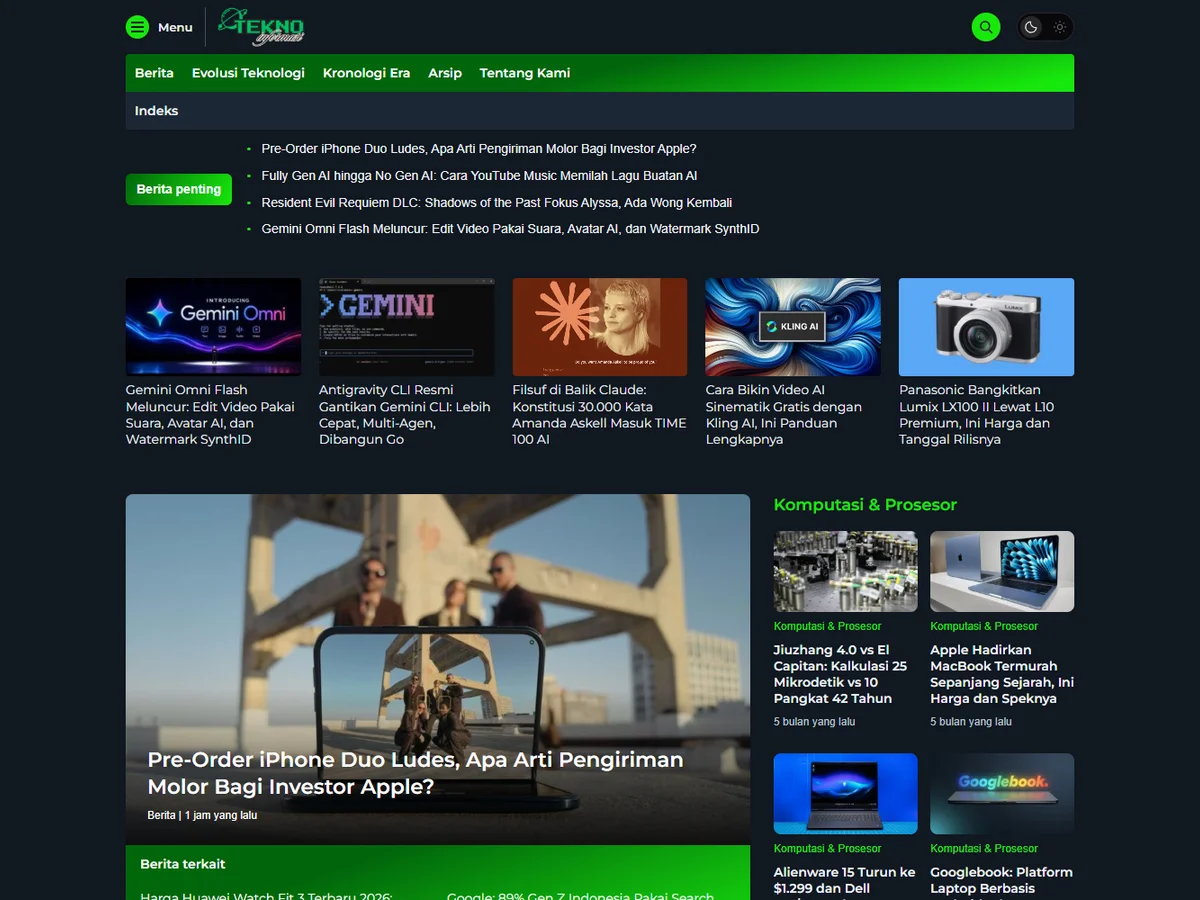Viewport: 1200px width, 900px height.
Task: Click the 'Berita terkait' heading
Action: click(x=183, y=864)
